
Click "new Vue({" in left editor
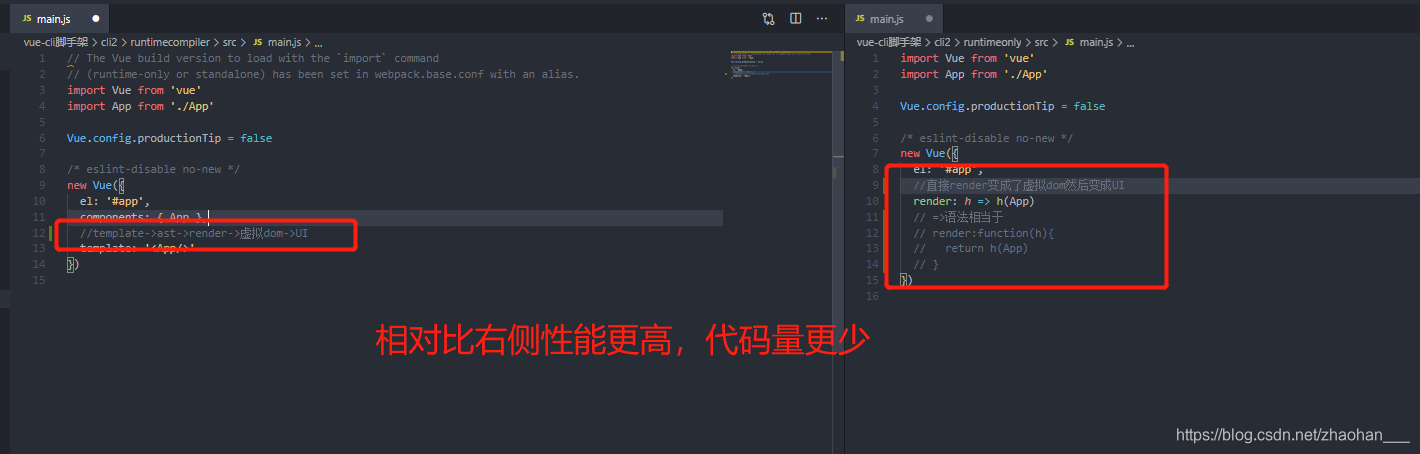click(96, 185)
